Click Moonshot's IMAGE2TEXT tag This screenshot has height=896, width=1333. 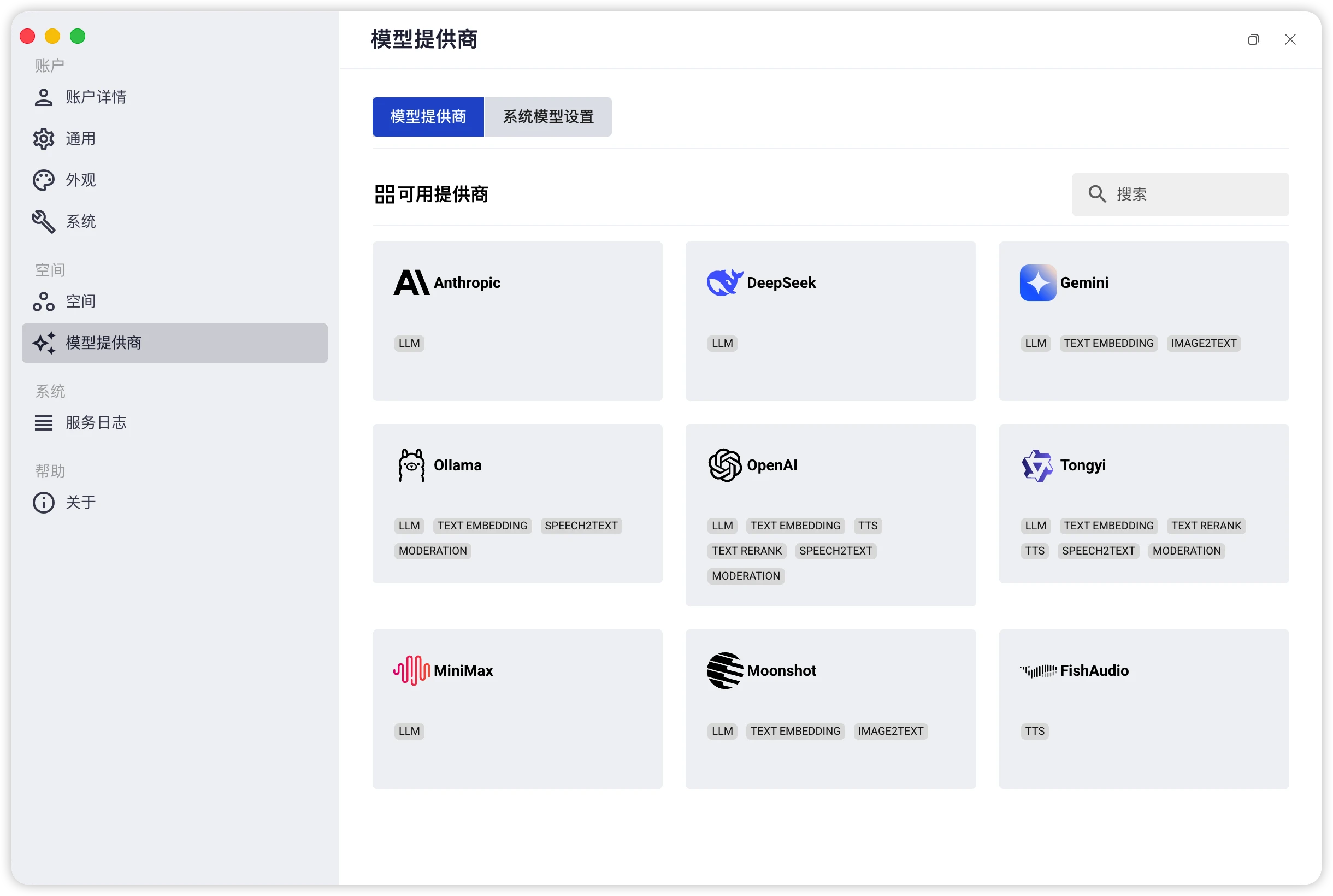tap(890, 732)
